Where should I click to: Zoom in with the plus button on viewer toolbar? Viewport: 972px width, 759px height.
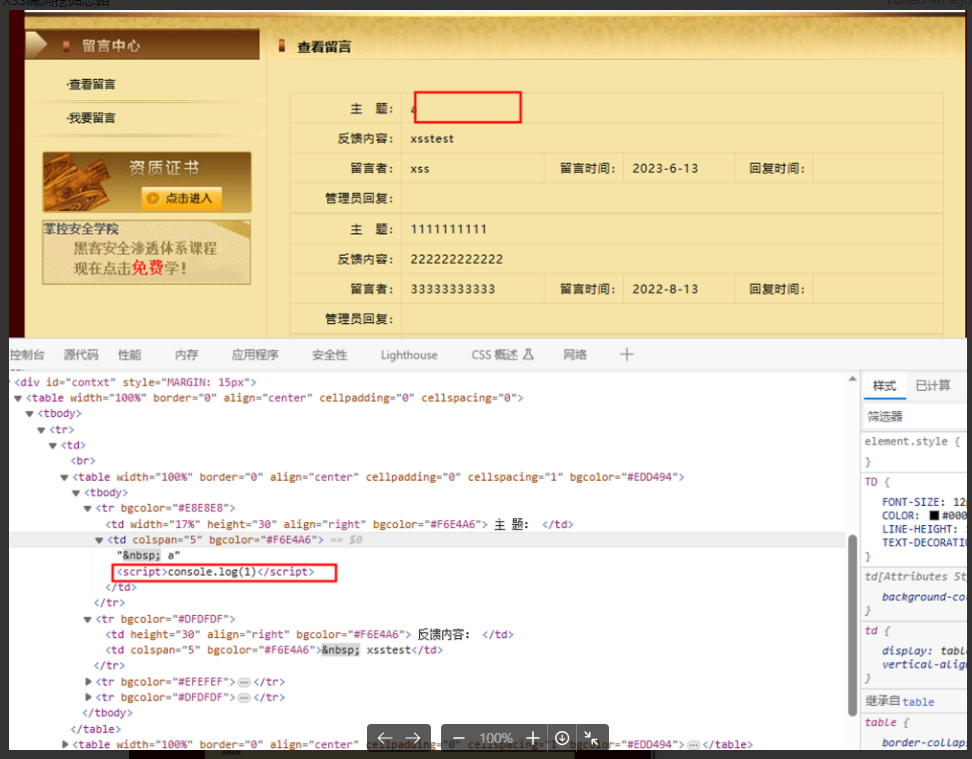[x=532, y=738]
